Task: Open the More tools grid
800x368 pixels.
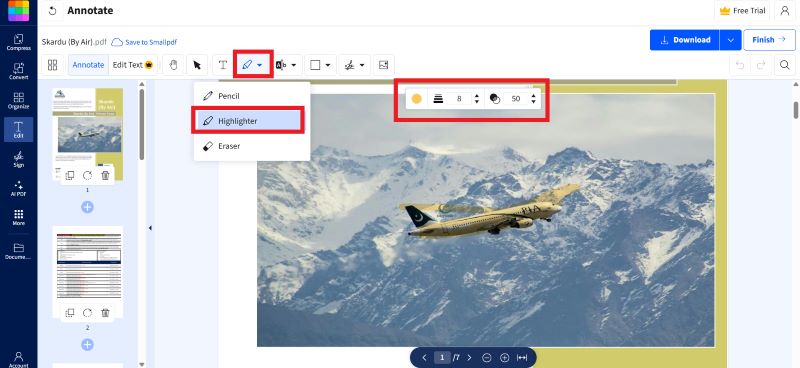Action: pyautogui.click(x=18, y=217)
